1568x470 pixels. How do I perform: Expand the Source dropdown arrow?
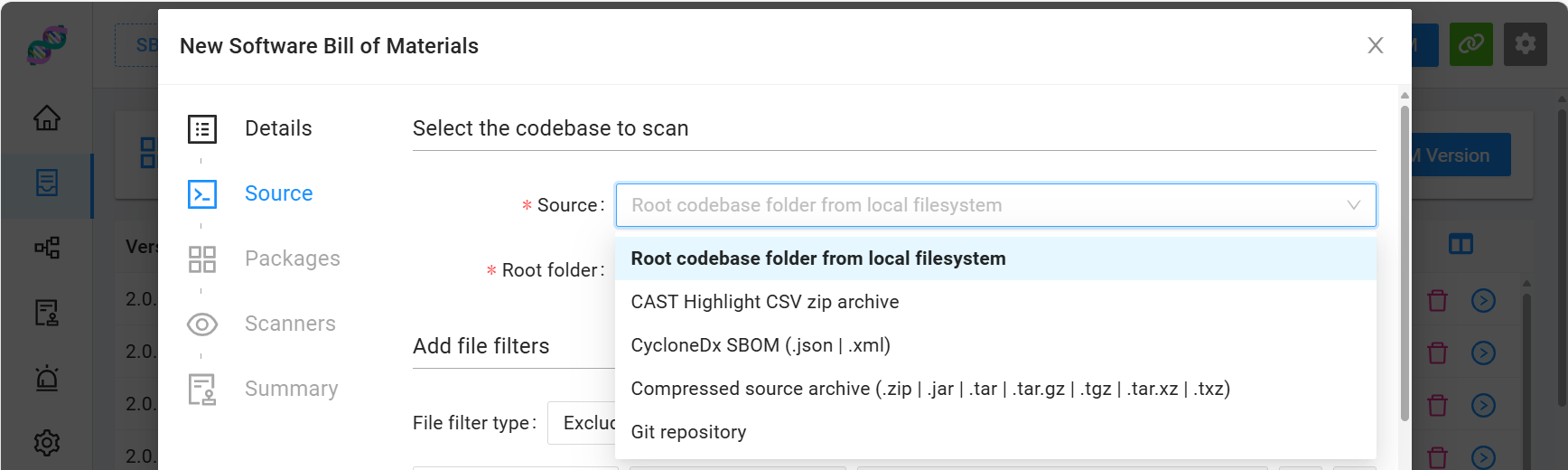tap(1353, 205)
